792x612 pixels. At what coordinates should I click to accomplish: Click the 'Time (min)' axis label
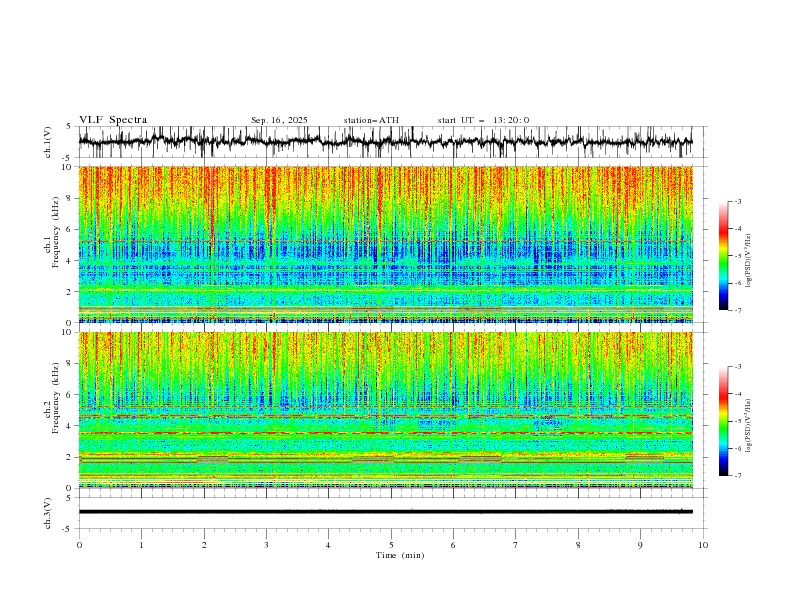click(x=400, y=555)
